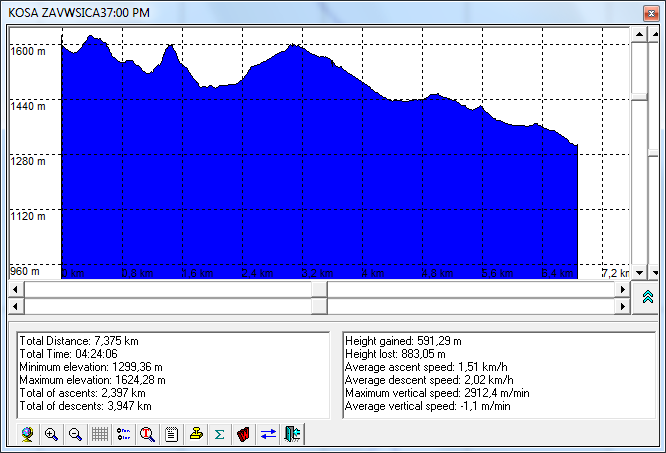The height and width of the screenshot is (453, 666).
Task: Click the inner vertical scrollbar's up arrow
Action: pyautogui.click(x=638, y=32)
